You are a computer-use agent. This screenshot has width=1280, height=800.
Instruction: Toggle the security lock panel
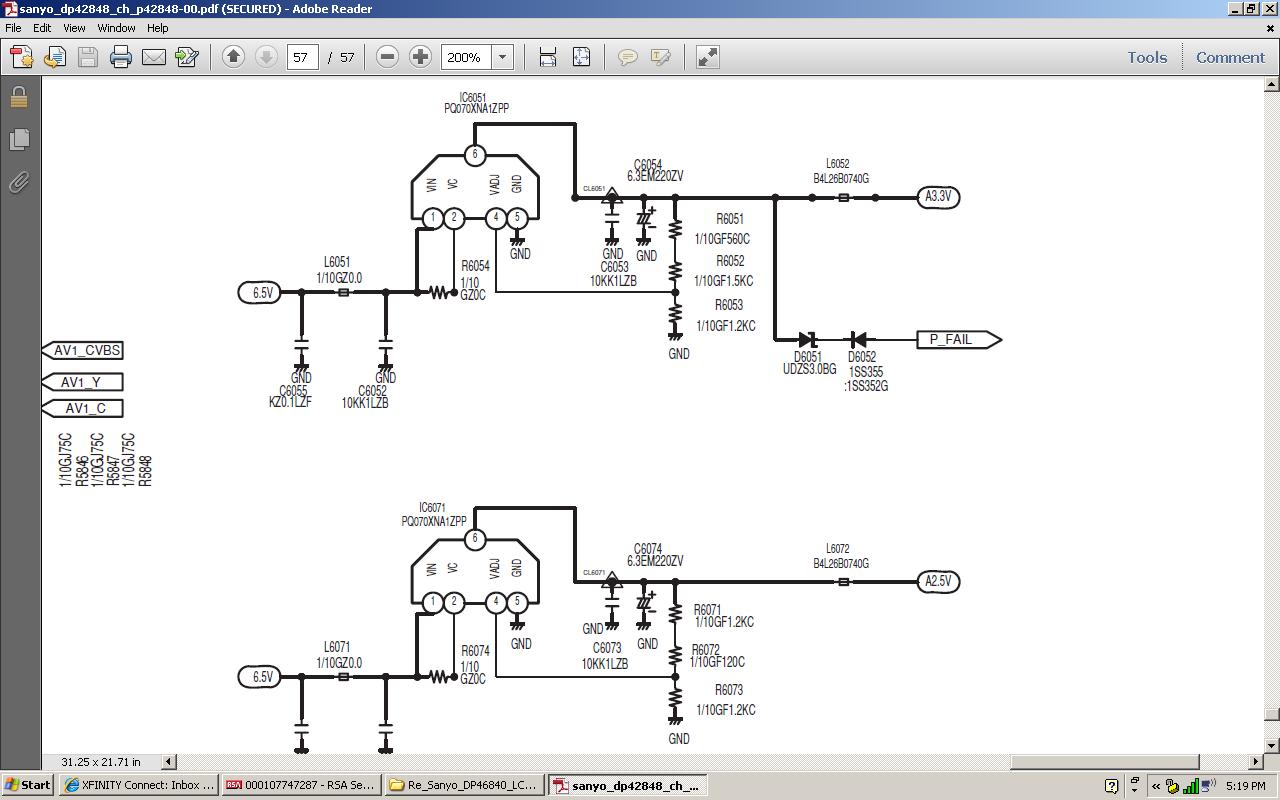tap(19, 97)
